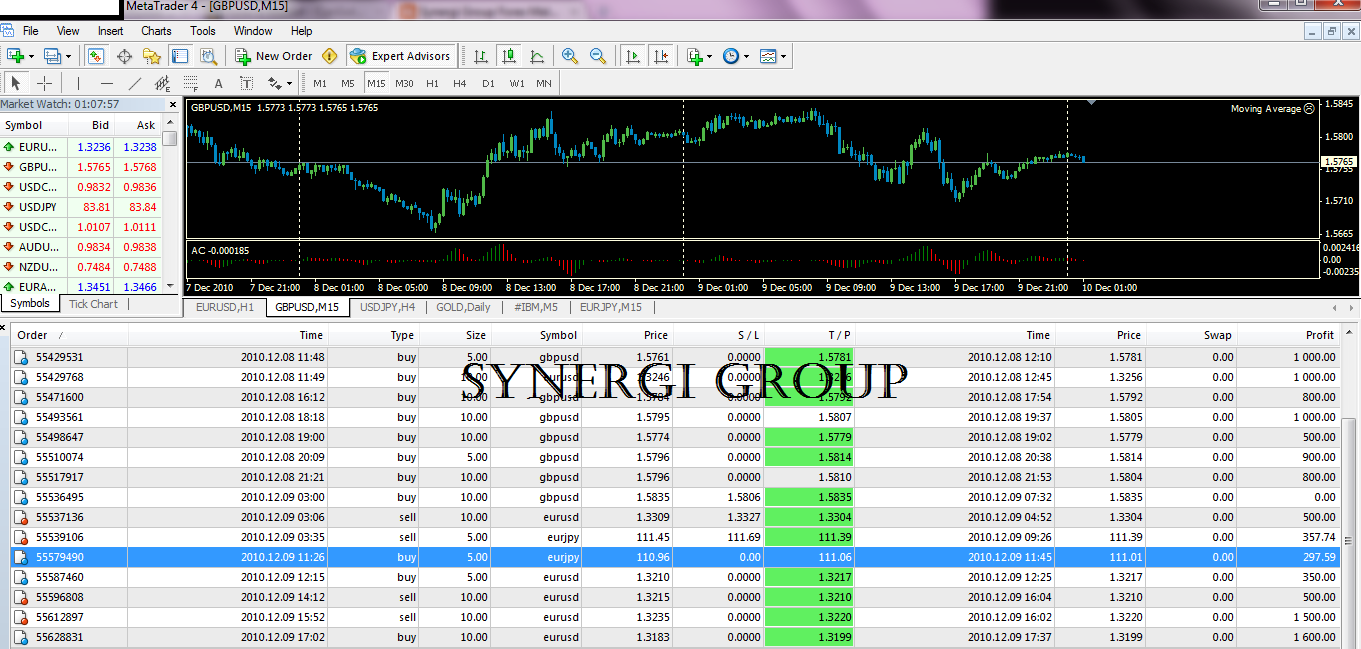
Task: Select the Equidistant Channel tool
Action: pyautogui.click(x=163, y=83)
